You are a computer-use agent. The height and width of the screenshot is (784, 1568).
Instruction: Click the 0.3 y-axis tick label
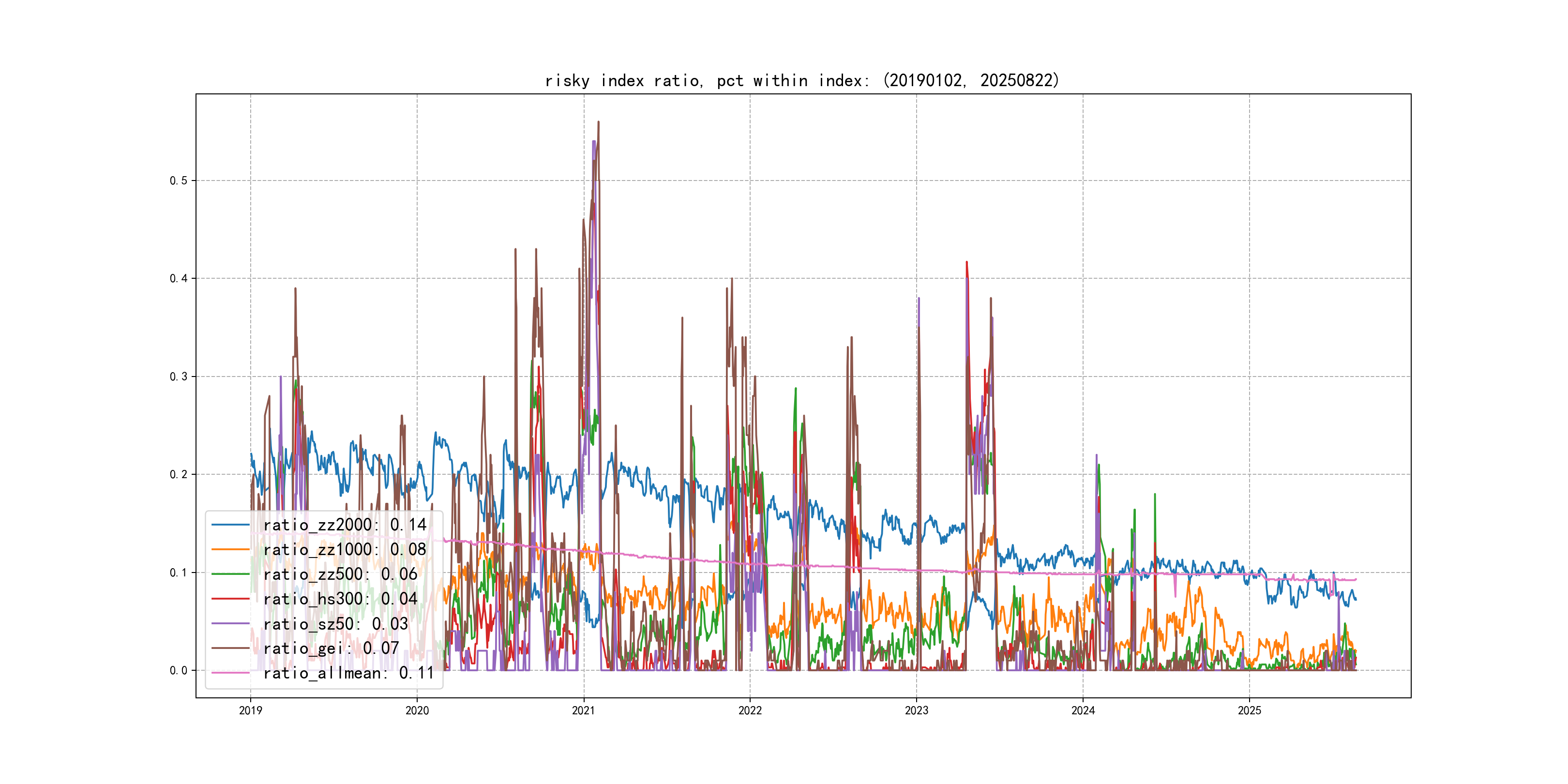coord(179,377)
